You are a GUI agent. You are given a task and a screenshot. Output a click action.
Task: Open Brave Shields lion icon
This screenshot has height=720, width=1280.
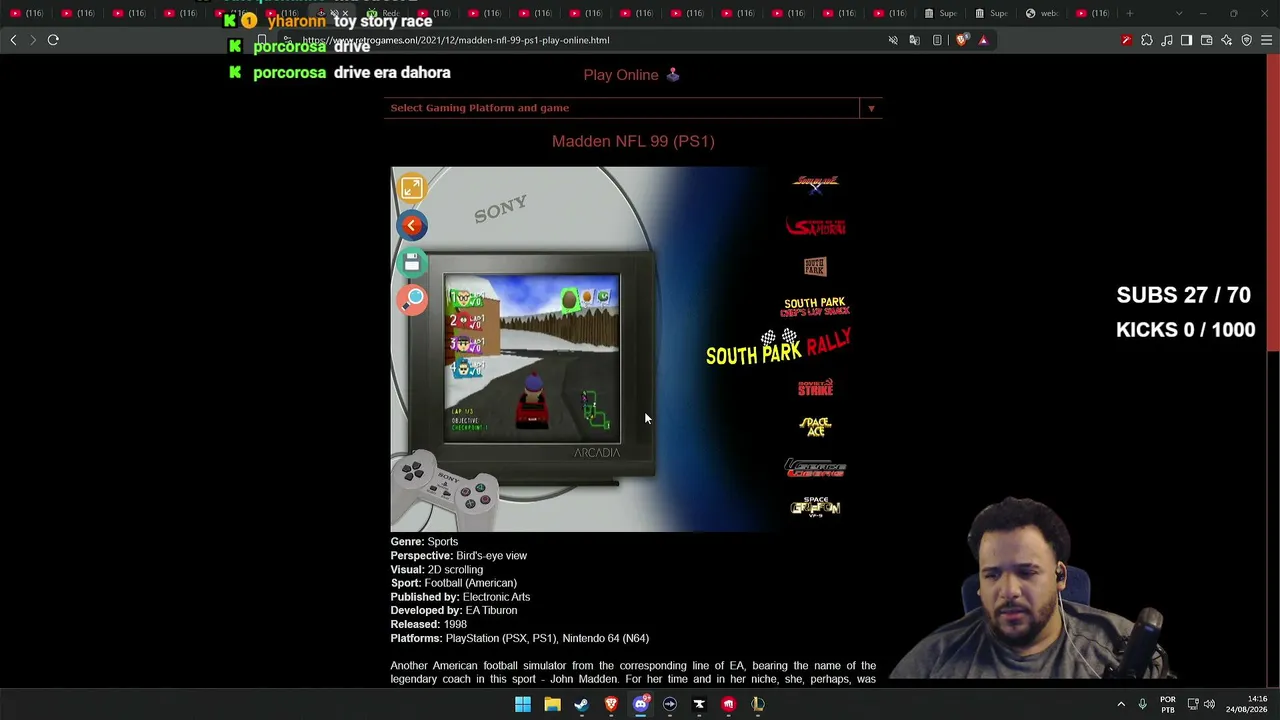(961, 40)
